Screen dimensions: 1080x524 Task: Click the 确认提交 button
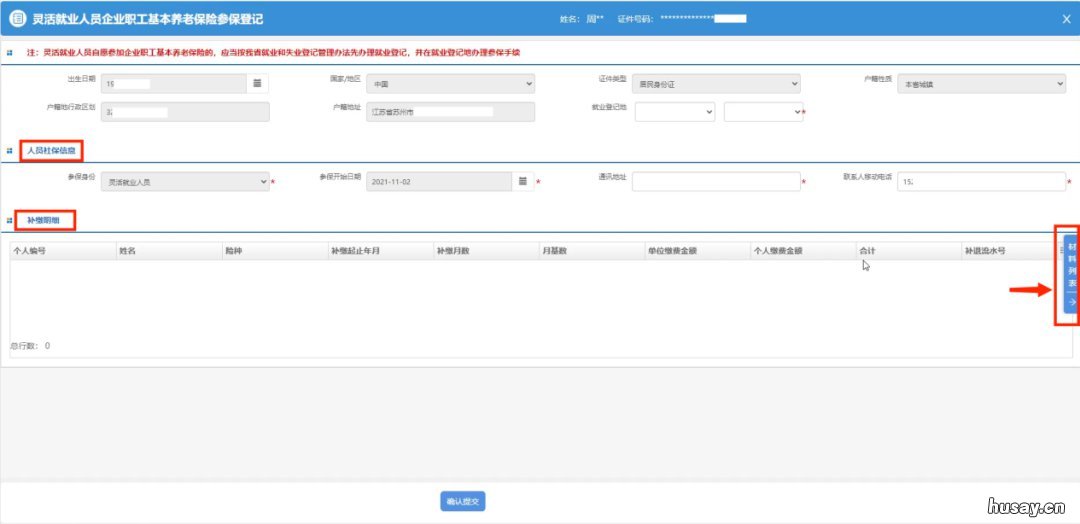click(463, 502)
